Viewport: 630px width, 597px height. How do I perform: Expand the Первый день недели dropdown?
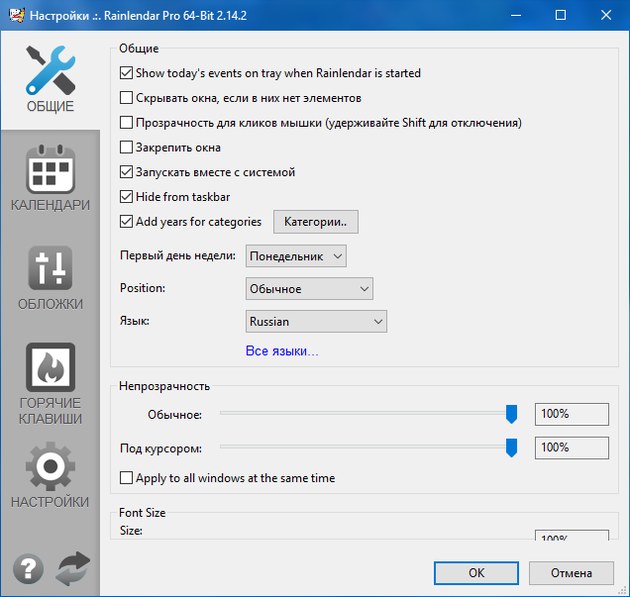296,256
